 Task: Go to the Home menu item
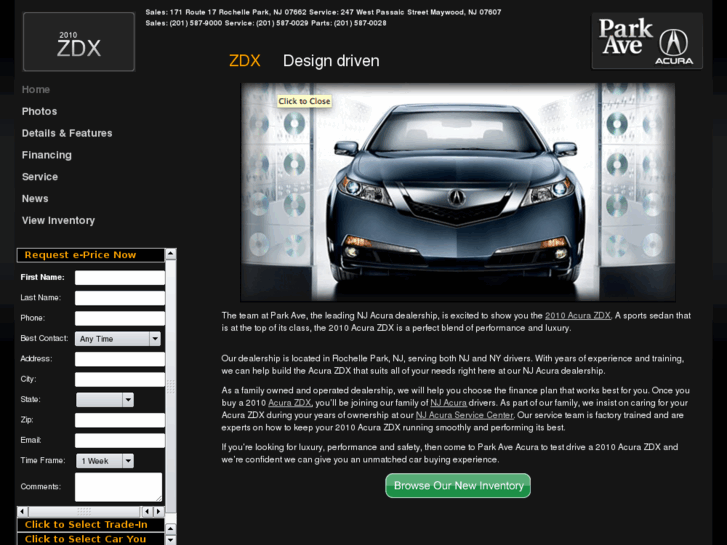(36, 90)
